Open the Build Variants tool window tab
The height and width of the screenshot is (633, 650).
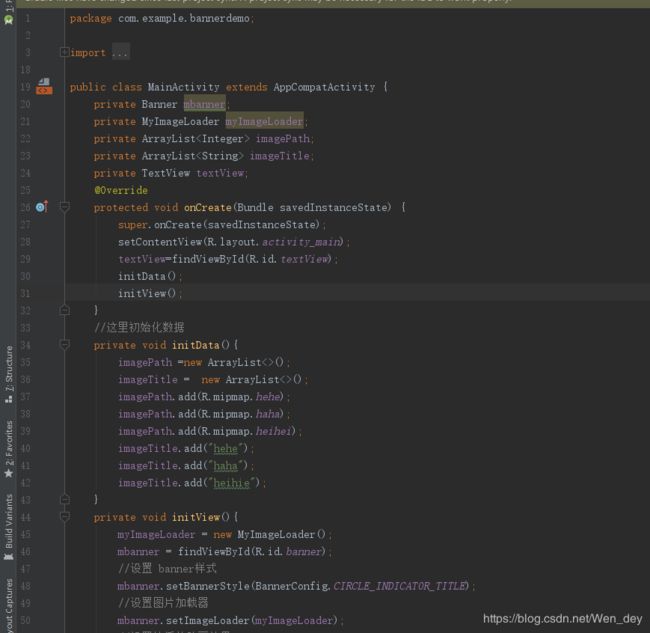coord(9,526)
